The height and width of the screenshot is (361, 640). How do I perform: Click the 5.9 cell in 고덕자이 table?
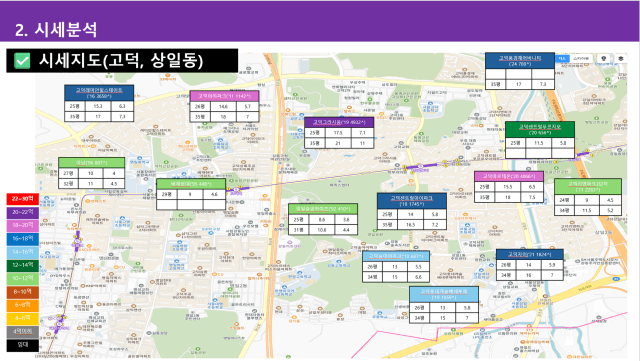pos(552,265)
